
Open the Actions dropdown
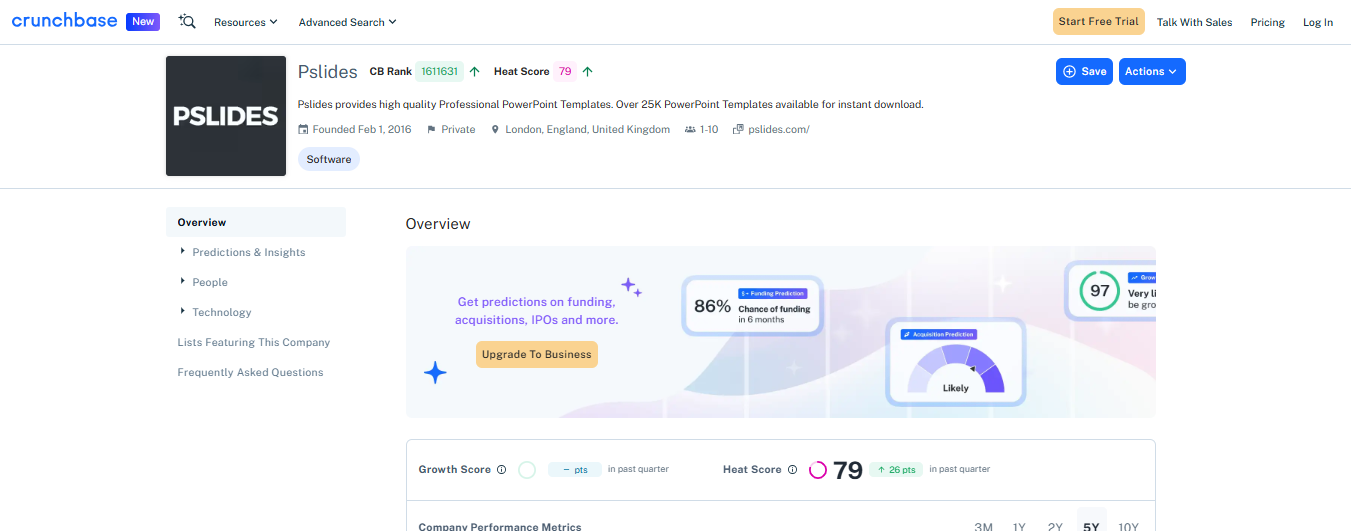pos(1152,71)
